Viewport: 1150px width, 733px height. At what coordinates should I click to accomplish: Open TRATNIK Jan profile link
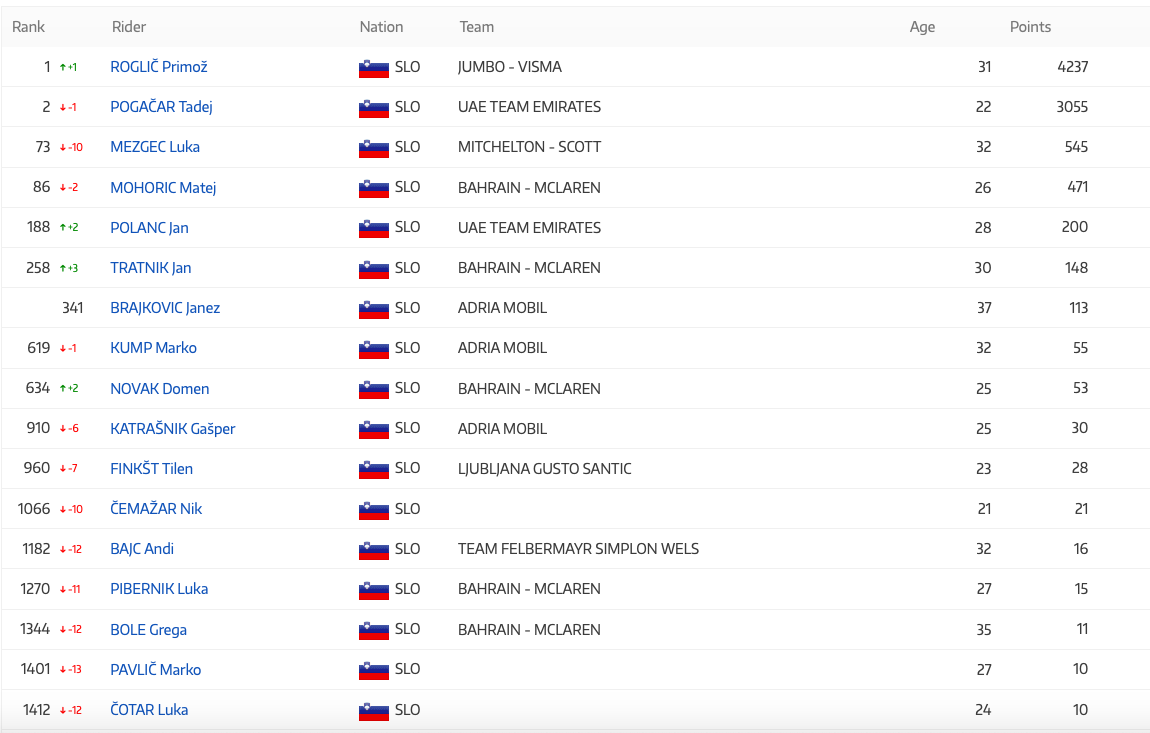[x=150, y=268]
